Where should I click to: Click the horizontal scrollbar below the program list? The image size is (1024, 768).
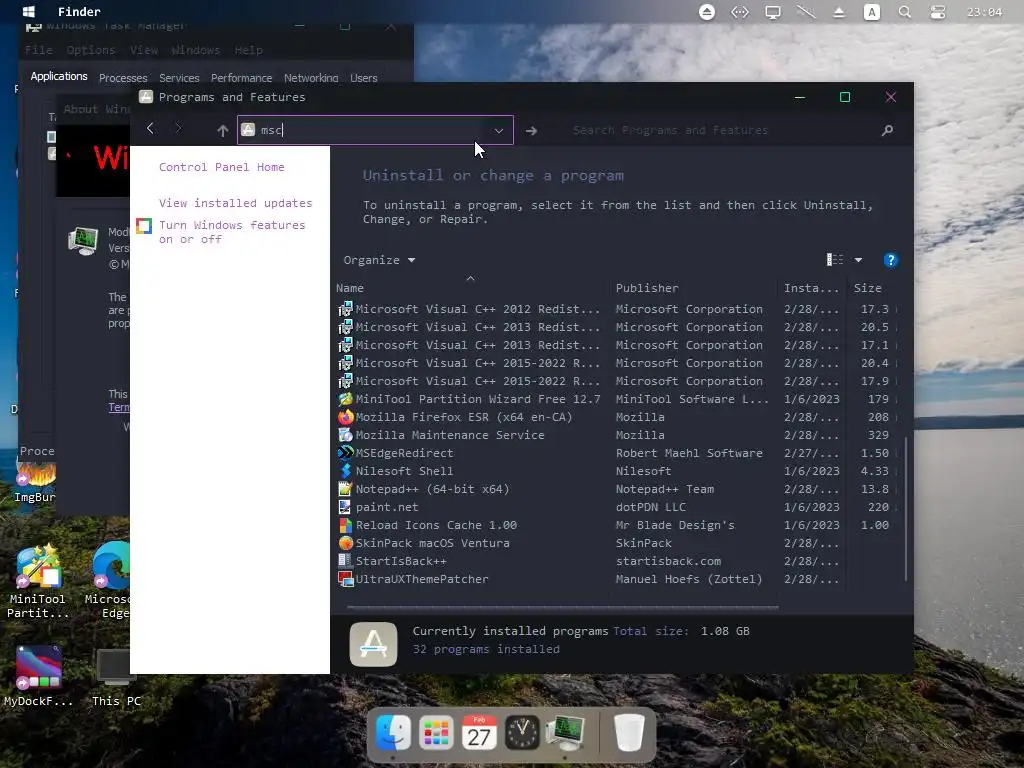pyautogui.click(x=562, y=607)
